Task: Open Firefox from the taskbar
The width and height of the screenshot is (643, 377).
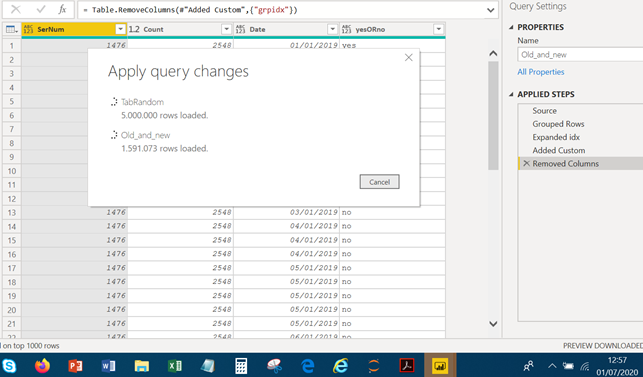Action: [x=42, y=366]
